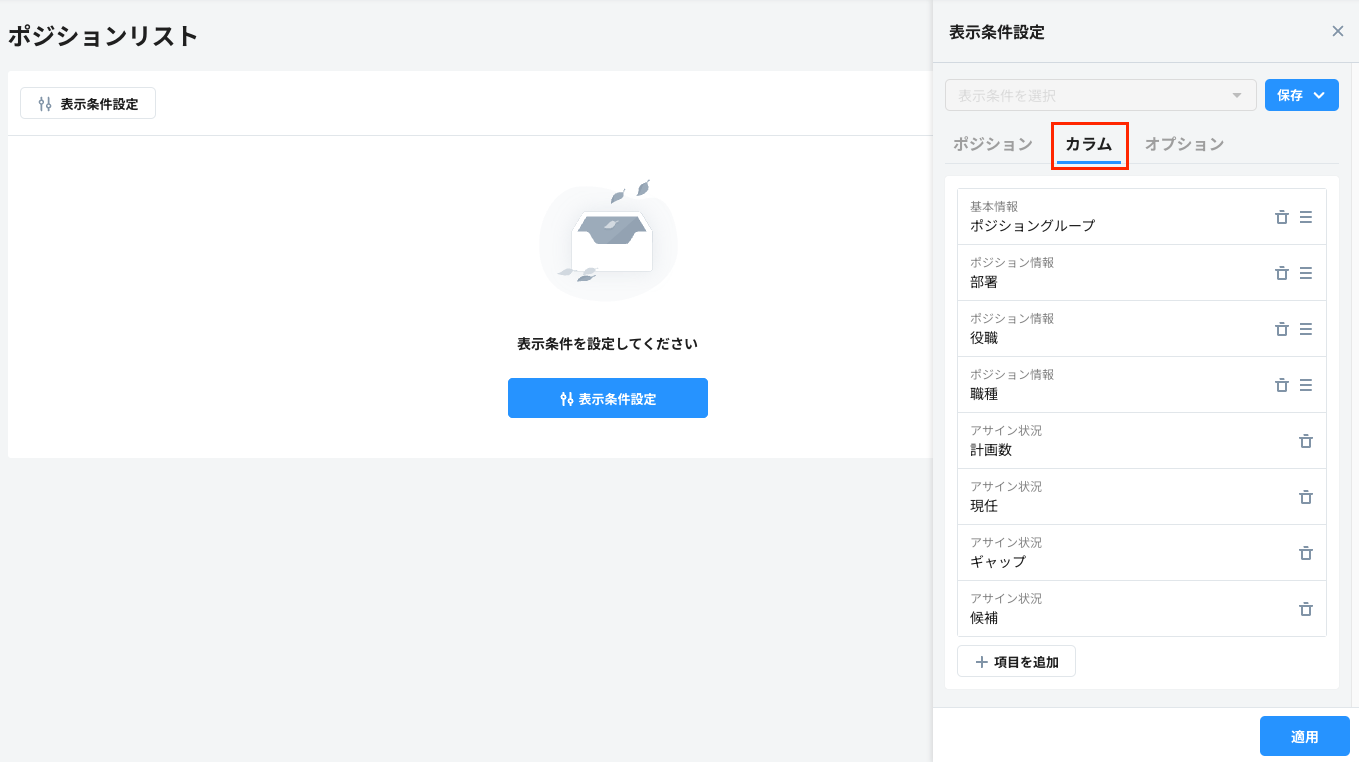This screenshot has height=762, width=1359.
Task: Click the reorder handle next to 職種
Action: tap(1306, 385)
